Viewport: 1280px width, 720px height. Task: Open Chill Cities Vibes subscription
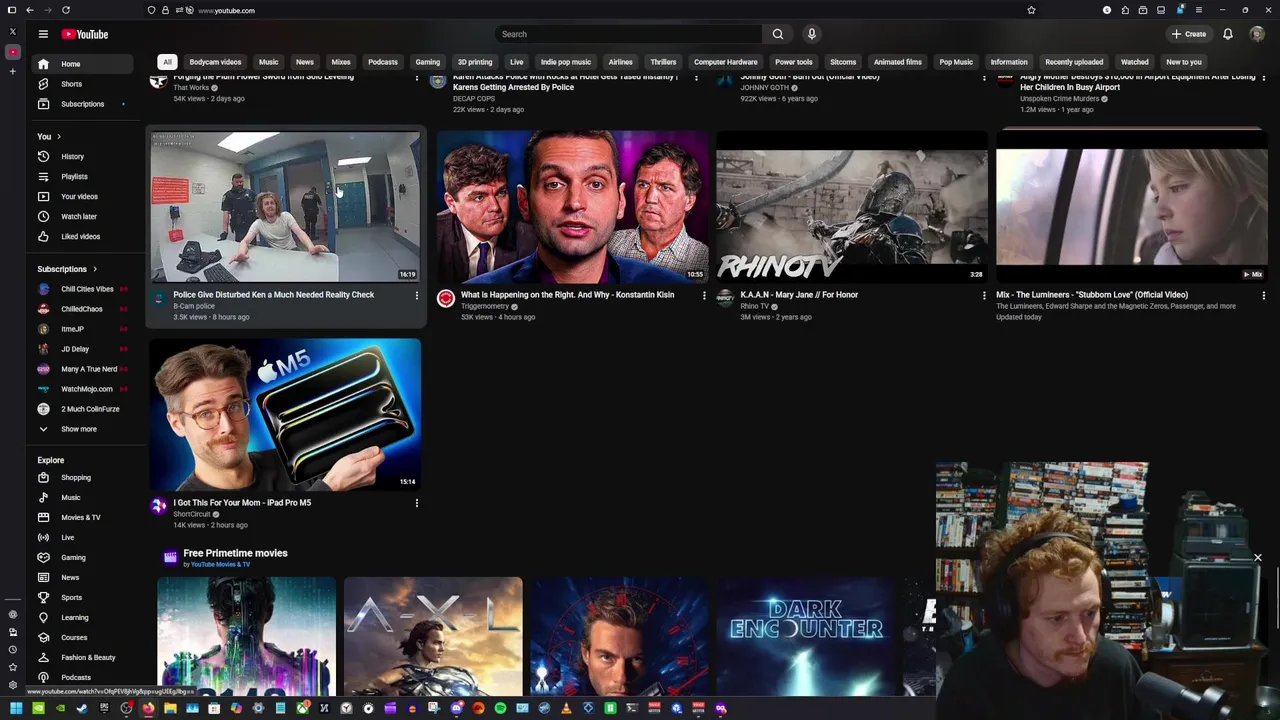click(80, 289)
